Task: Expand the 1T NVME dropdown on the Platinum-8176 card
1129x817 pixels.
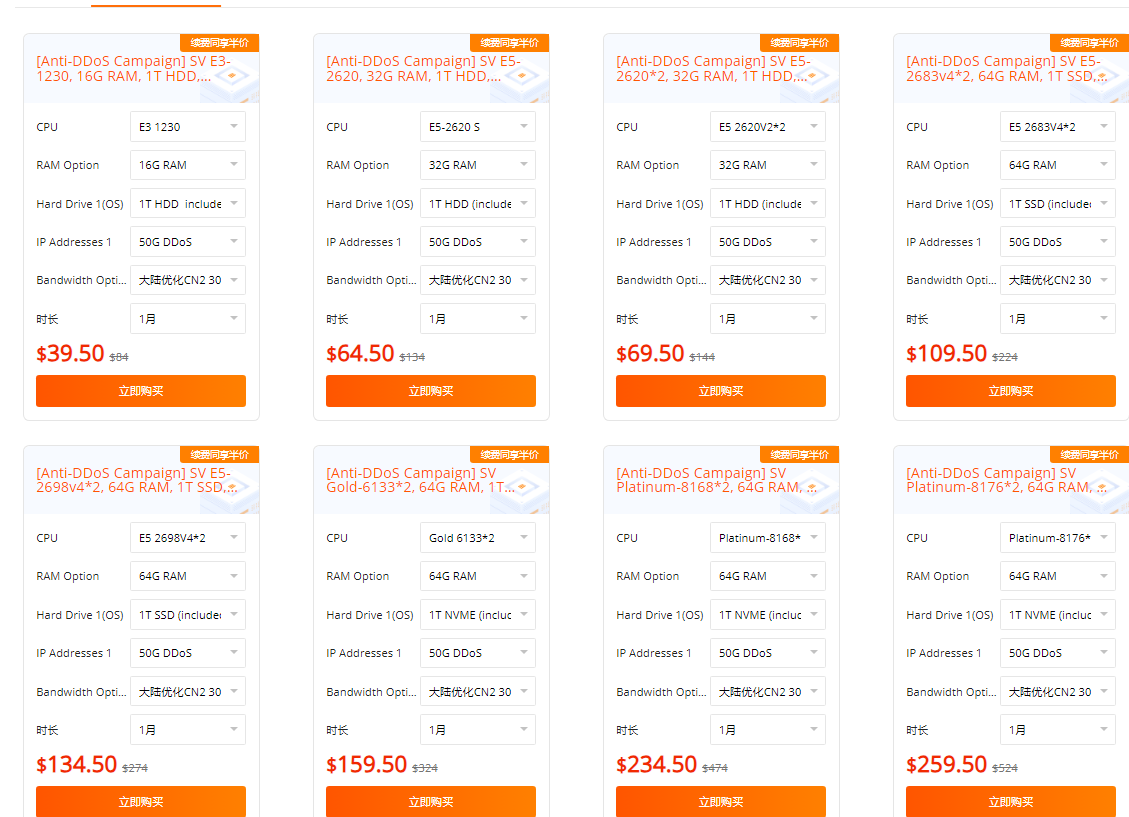Action: pos(1057,615)
